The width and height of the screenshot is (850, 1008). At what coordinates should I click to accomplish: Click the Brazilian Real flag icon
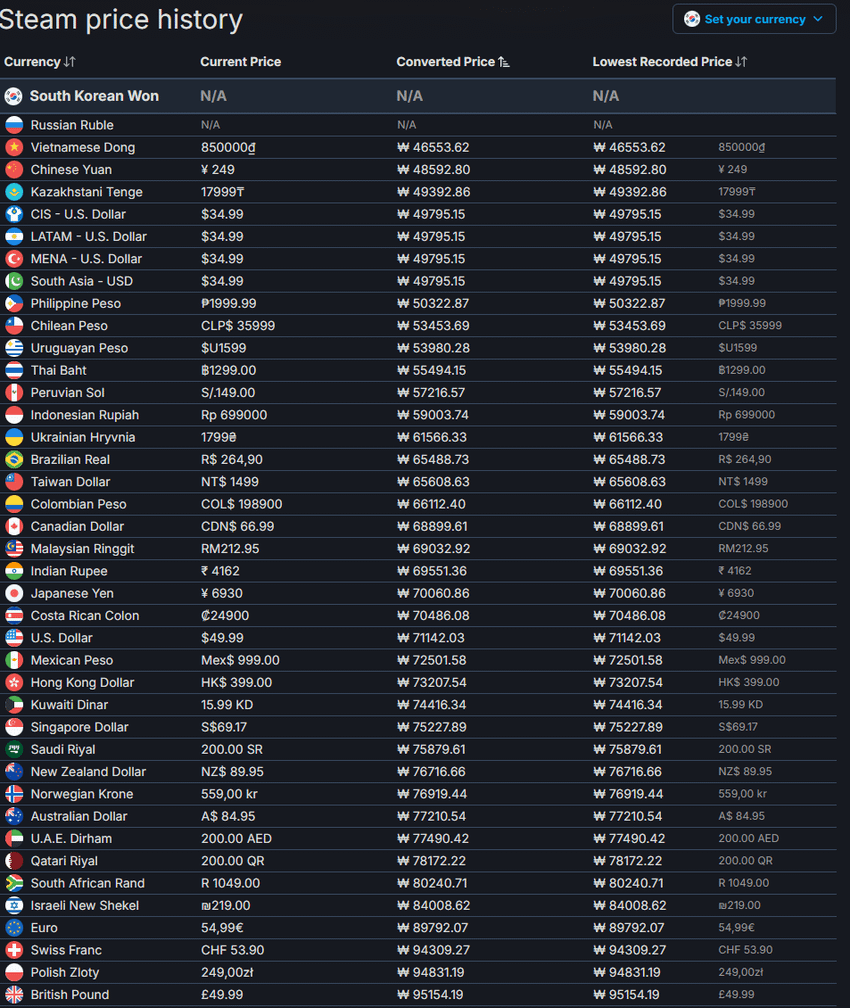point(14,459)
